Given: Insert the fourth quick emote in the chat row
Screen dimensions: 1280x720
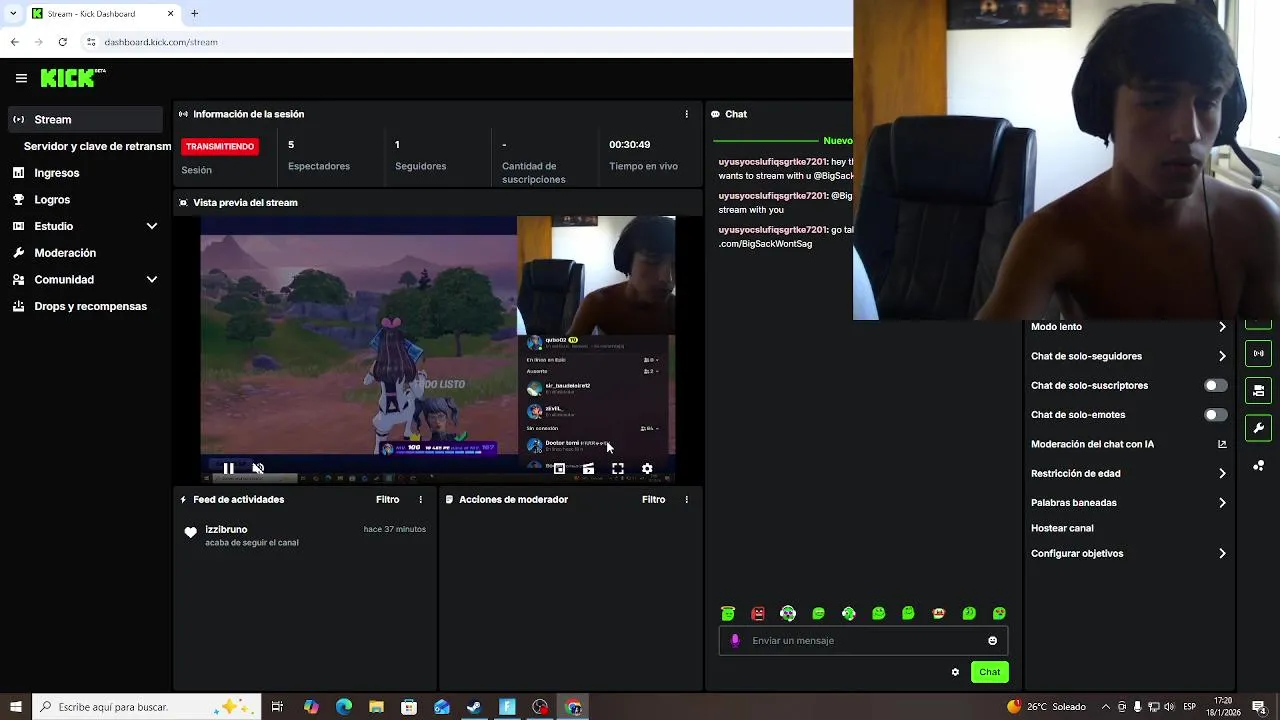Looking at the screenshot, I should 818,613.
